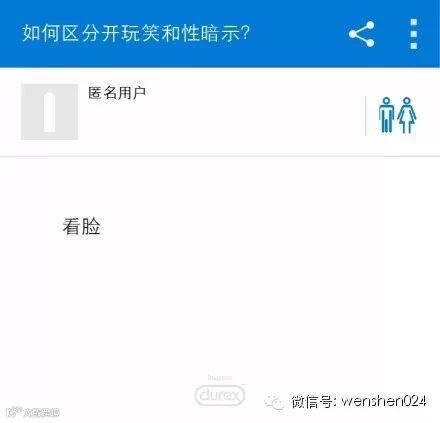Tap the Weibo watermark text bottom-left
Image resolution: width=440 pixels, height=423 pixels.
click(41, 413)
